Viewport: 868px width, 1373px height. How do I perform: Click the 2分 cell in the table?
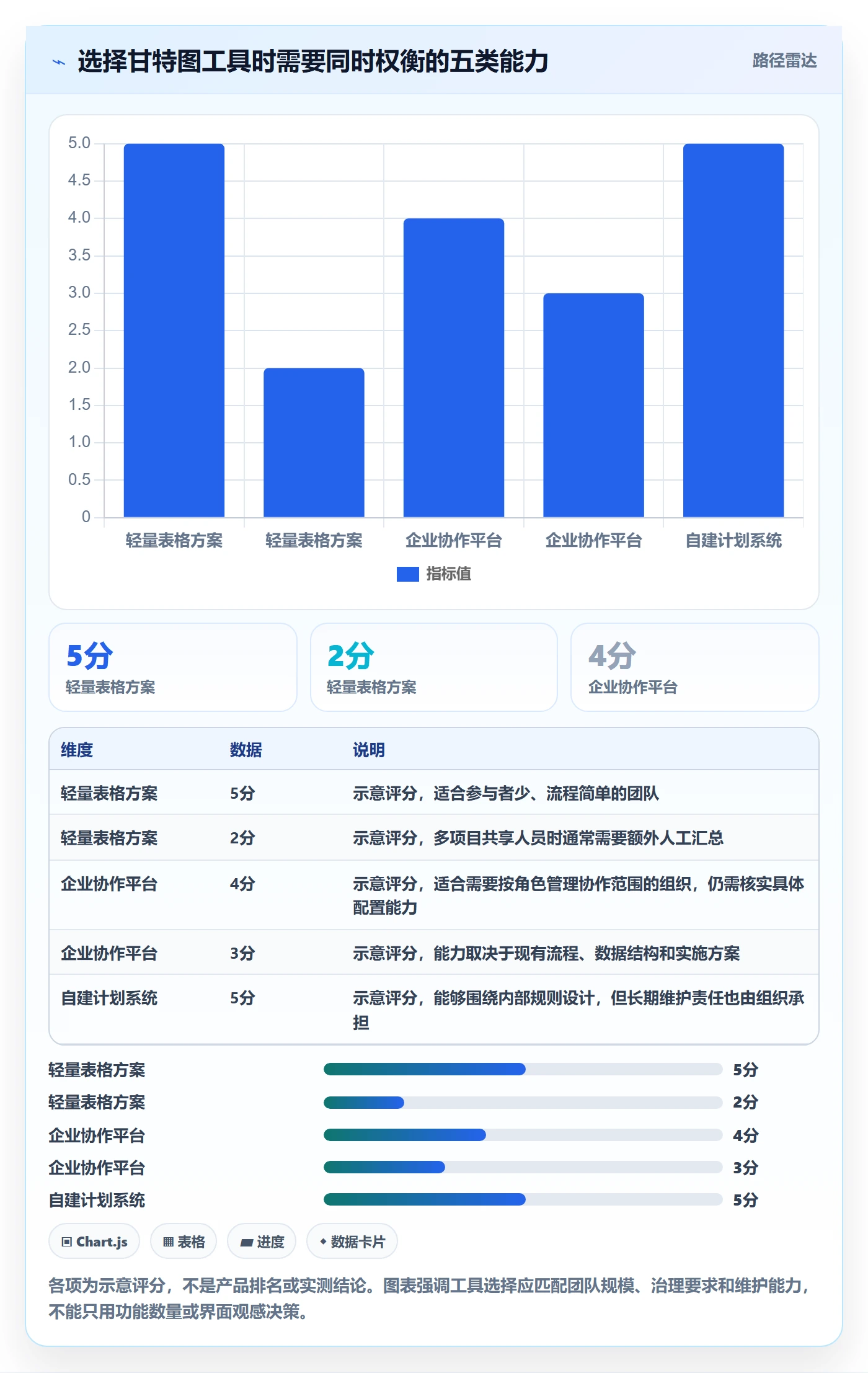(x=242, y=838)
